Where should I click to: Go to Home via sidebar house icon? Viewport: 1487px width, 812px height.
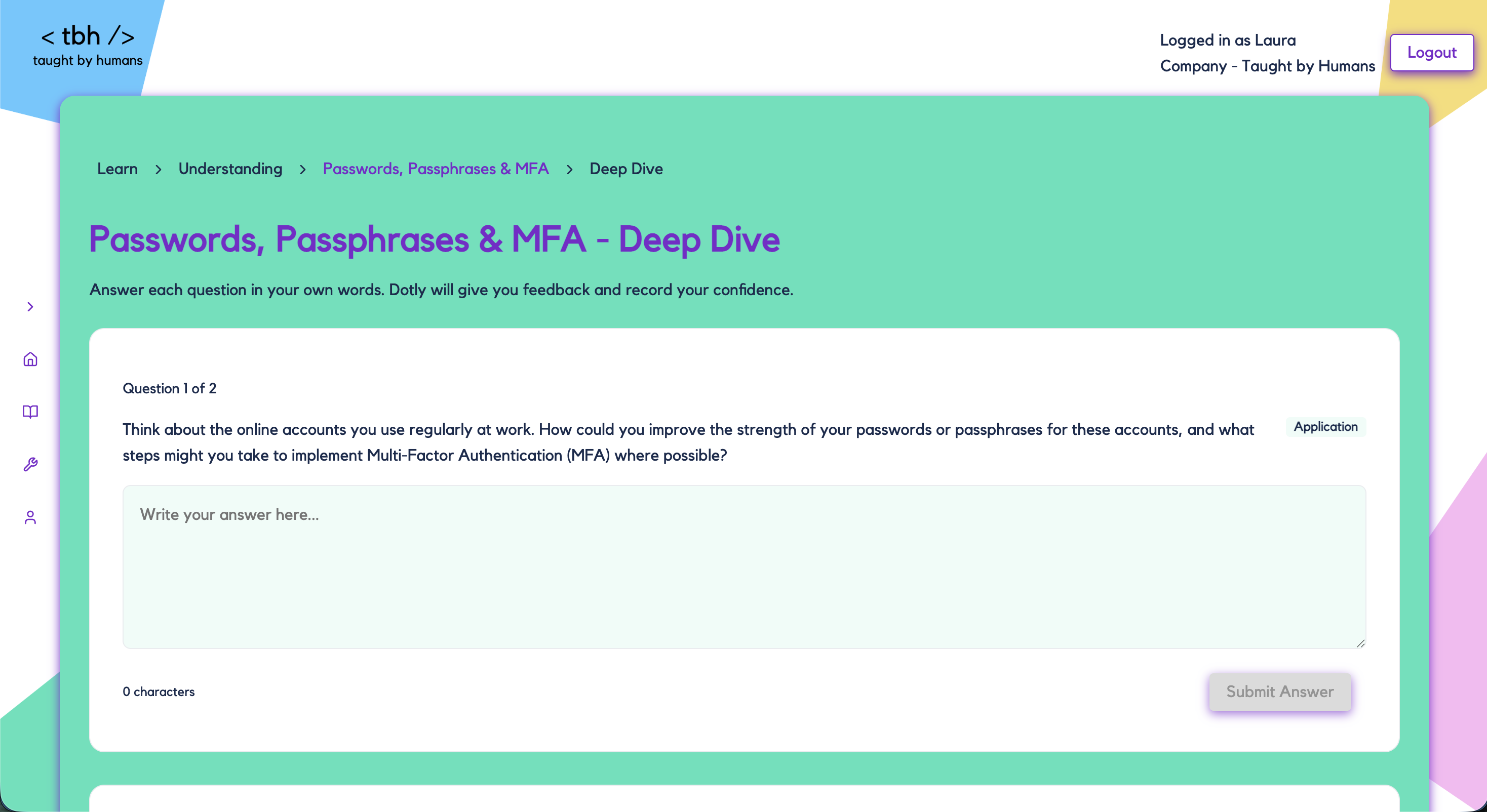(30, 359)
